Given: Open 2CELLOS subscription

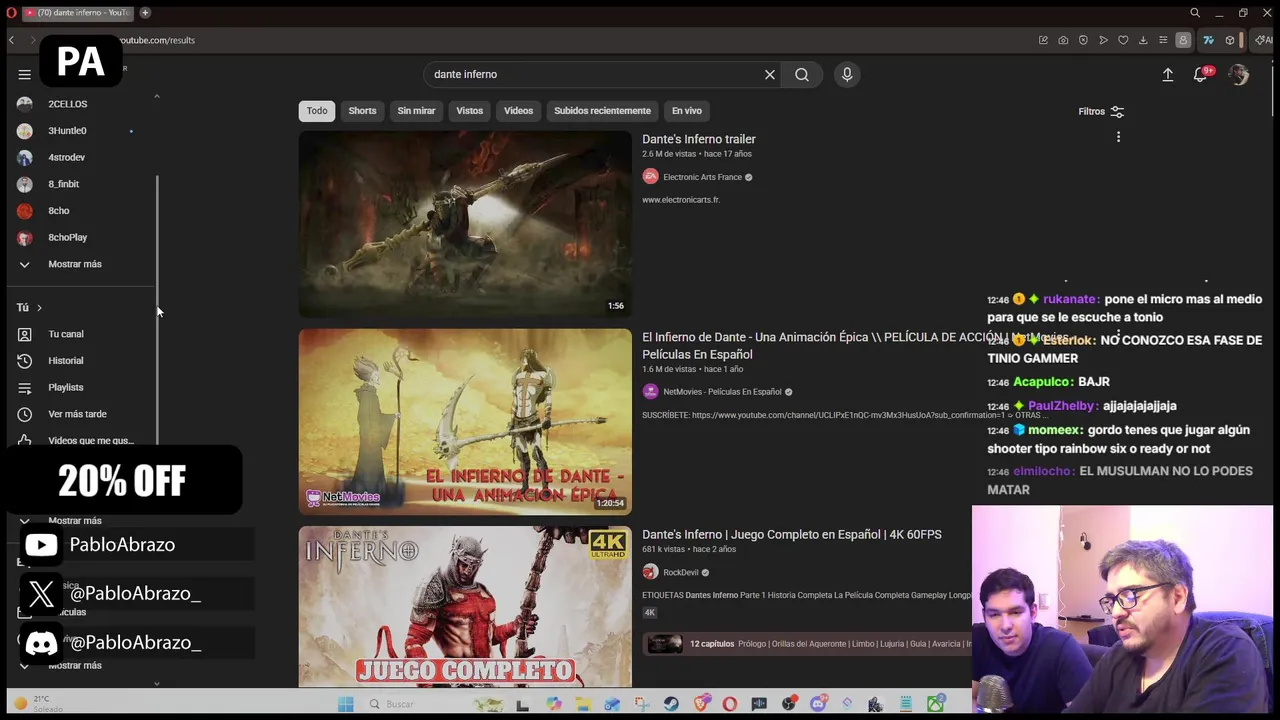Looking at the screenshot, I should click(68, 104).
